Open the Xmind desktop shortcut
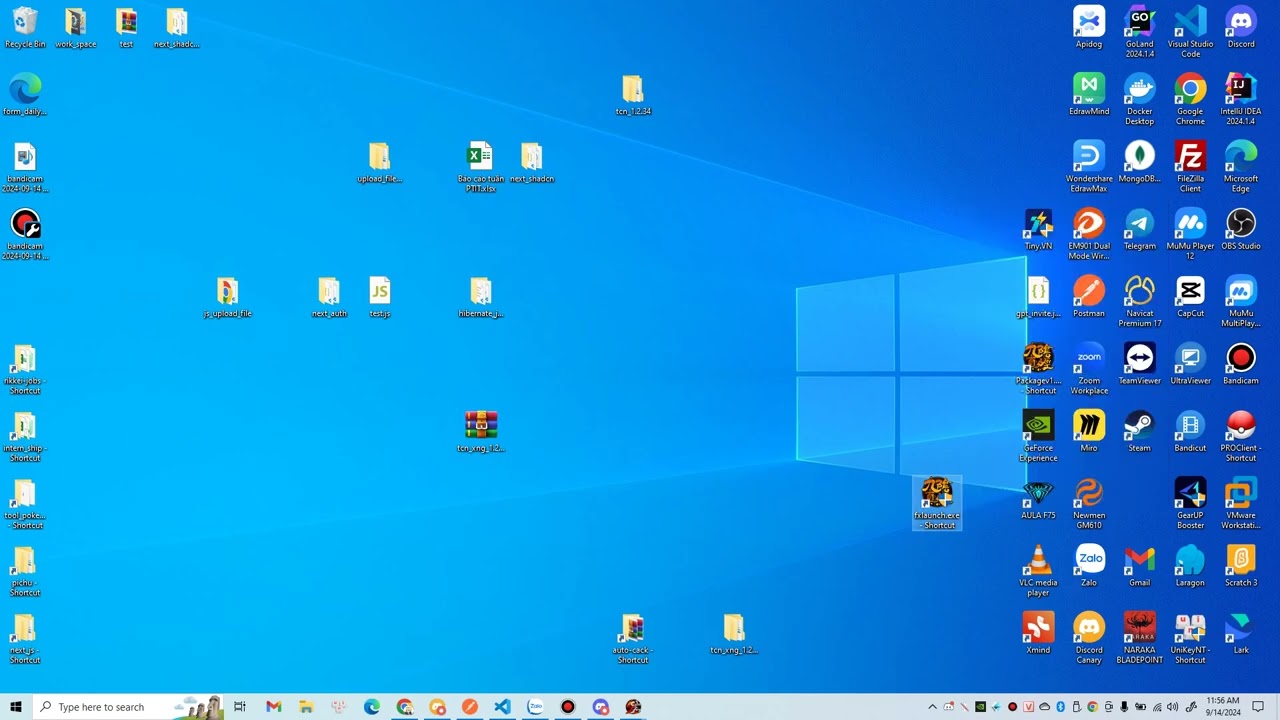The height and width of the screenshot is (720, 1280). pyautogui.click(x=1038, y=633)
